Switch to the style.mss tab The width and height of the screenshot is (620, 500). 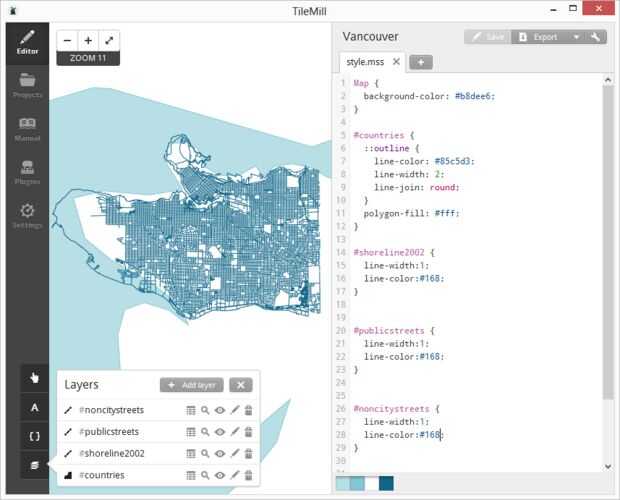tap(365, 62)
